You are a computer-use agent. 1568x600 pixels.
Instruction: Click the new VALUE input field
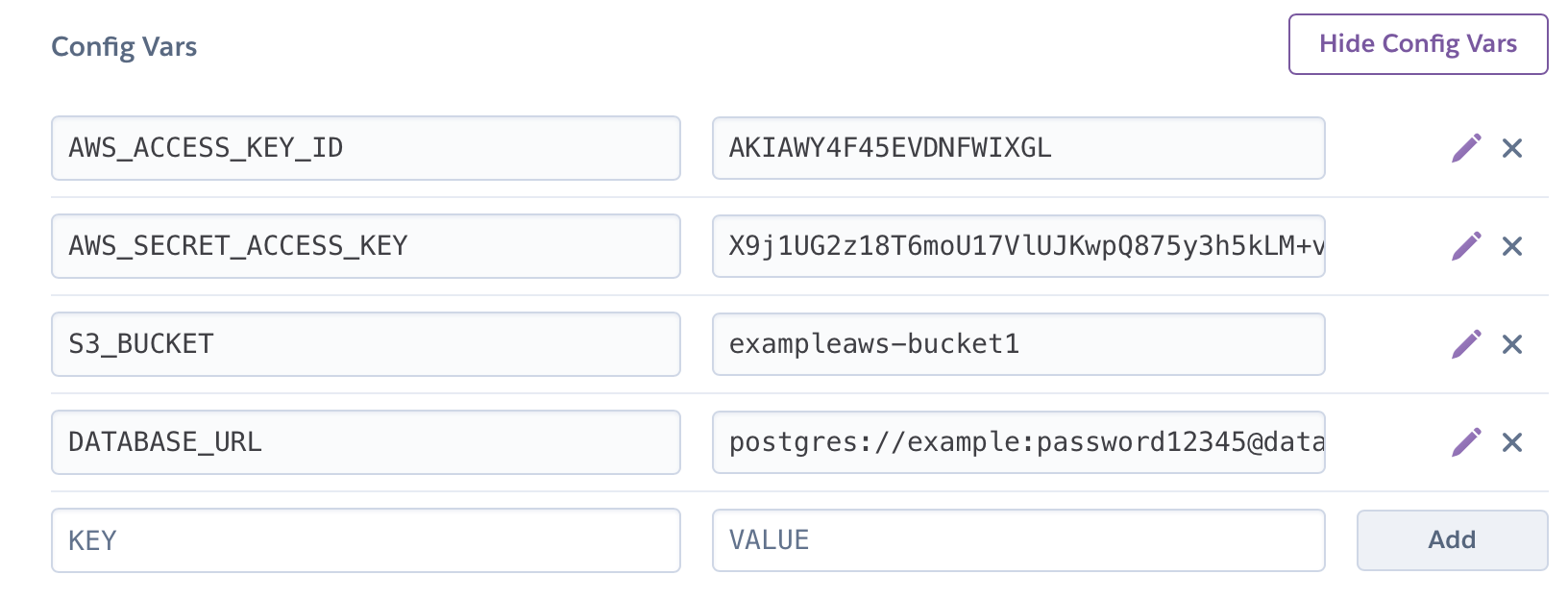coord(1018,540)
